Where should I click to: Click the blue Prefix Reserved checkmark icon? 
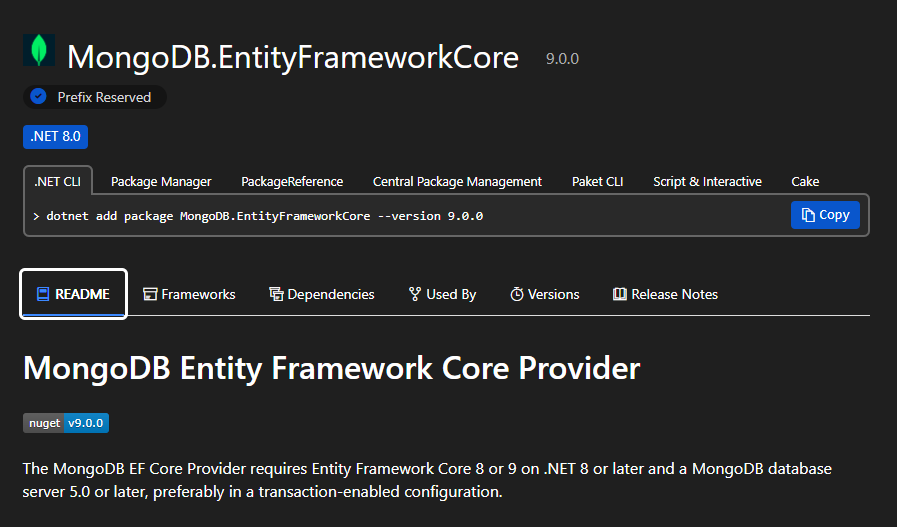click(x=38, y=97)
